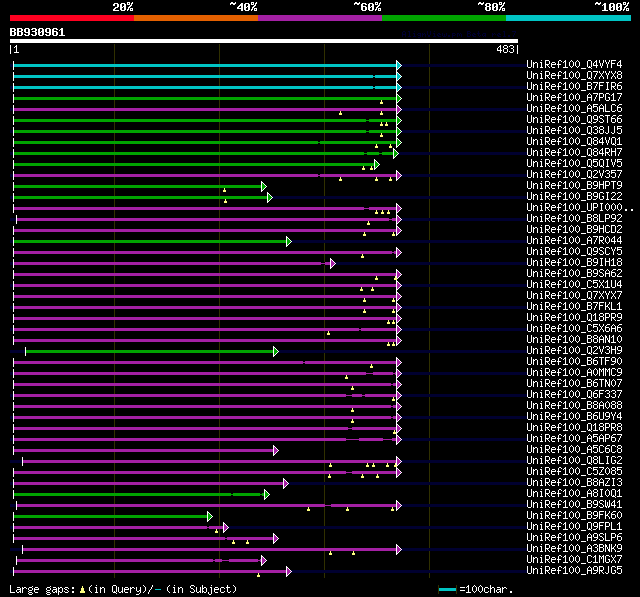640x597 pixels.
Task: Click the UniRef100_Q2V357 hit label
Action: tap(574, 175)
